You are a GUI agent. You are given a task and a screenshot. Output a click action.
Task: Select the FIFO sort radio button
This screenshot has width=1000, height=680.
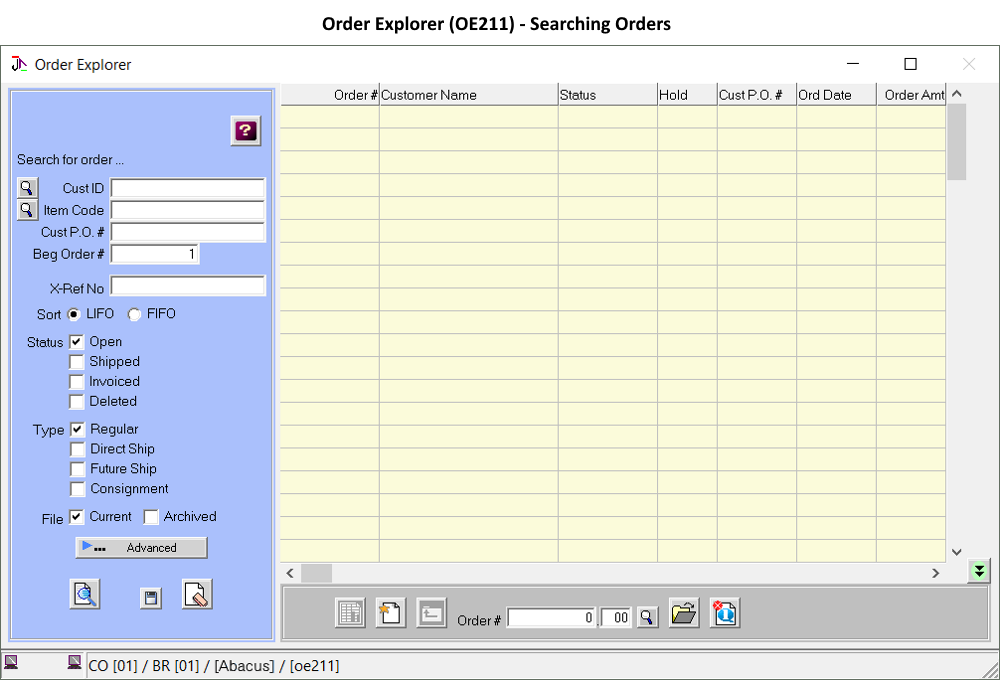point(134,314)
